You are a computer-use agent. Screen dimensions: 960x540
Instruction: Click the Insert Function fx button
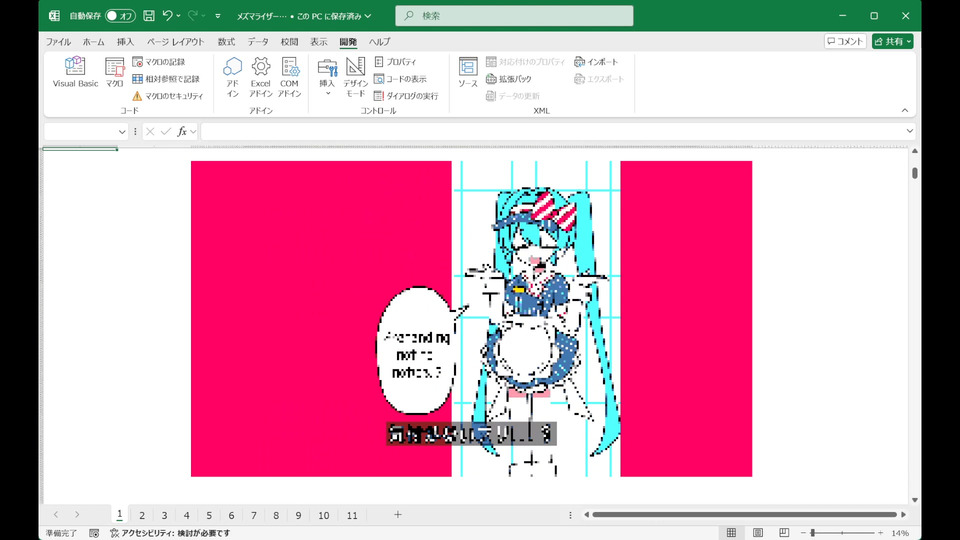coord(182,132)
